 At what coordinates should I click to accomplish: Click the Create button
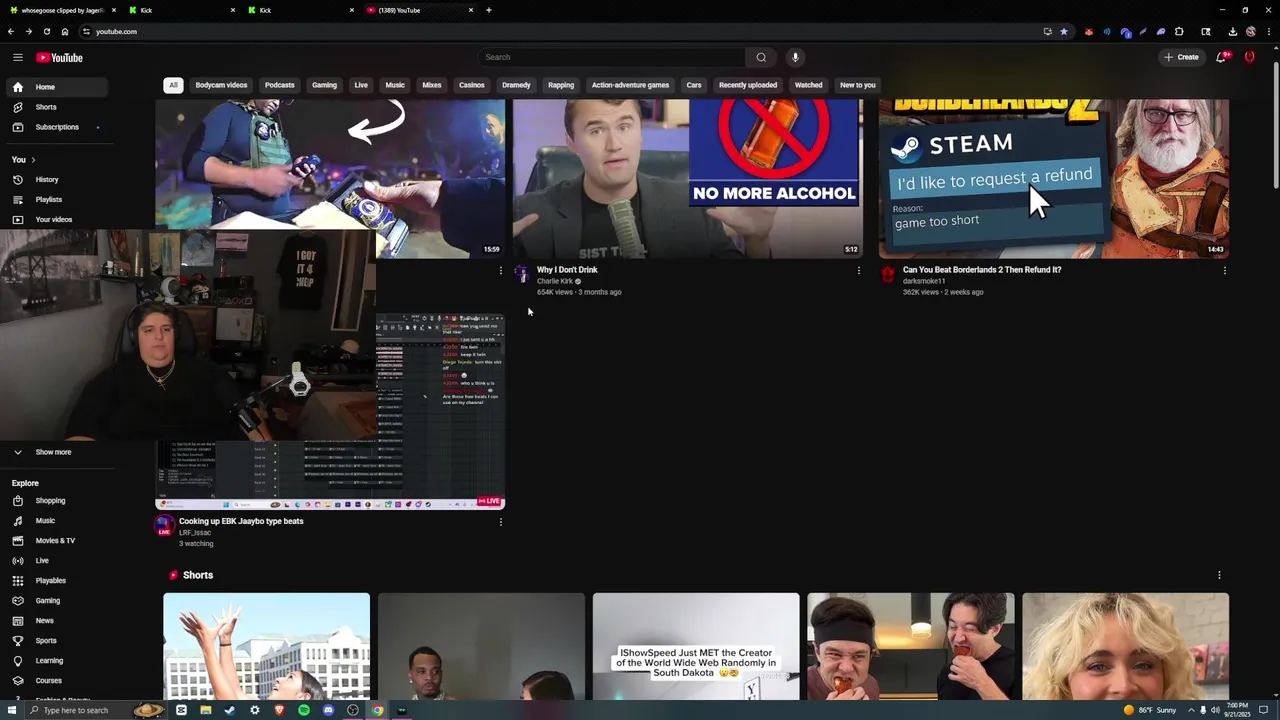(1181, 57)
